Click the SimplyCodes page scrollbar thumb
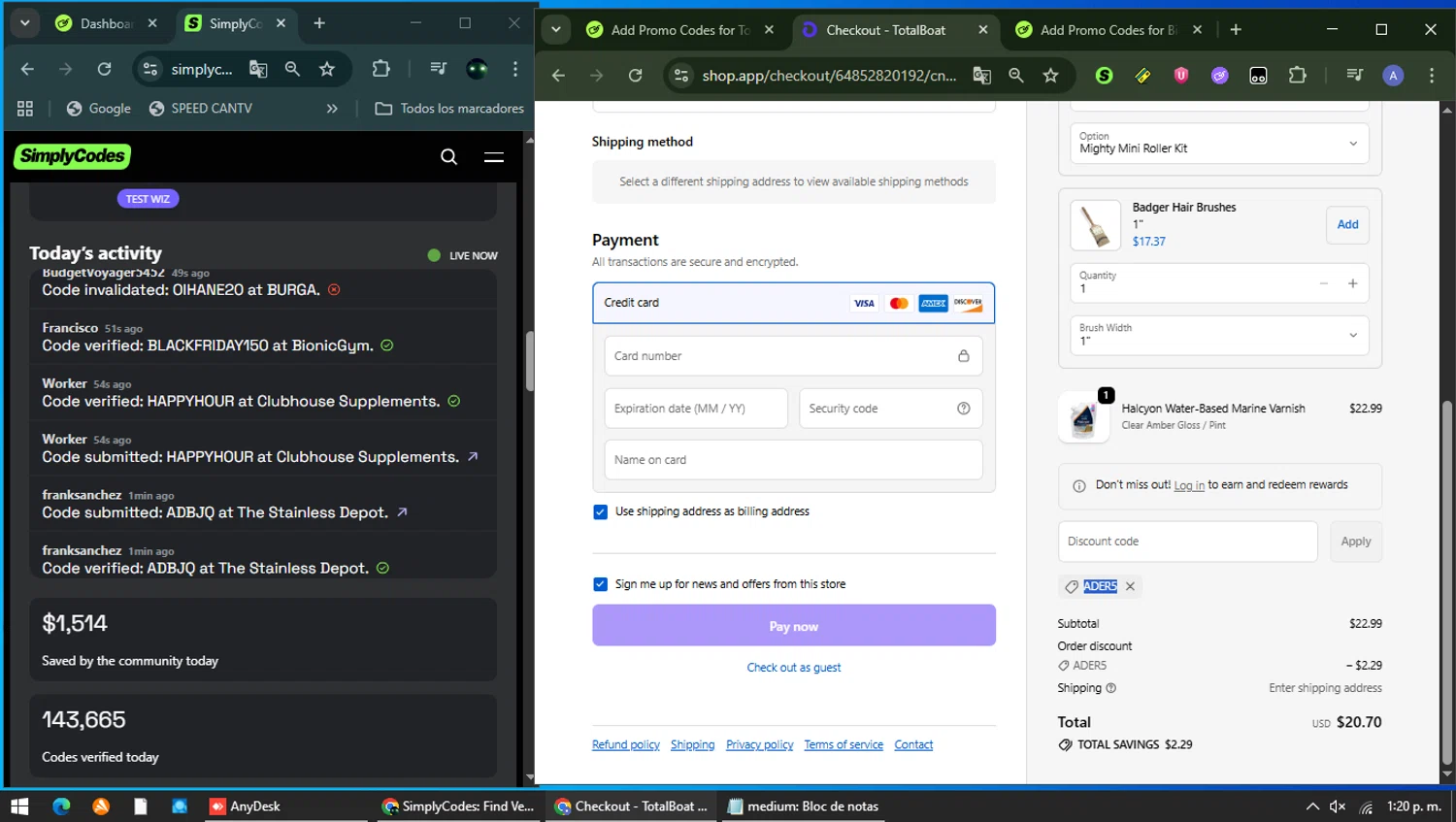The image size is (1456, 822). (x=529, y=361)
